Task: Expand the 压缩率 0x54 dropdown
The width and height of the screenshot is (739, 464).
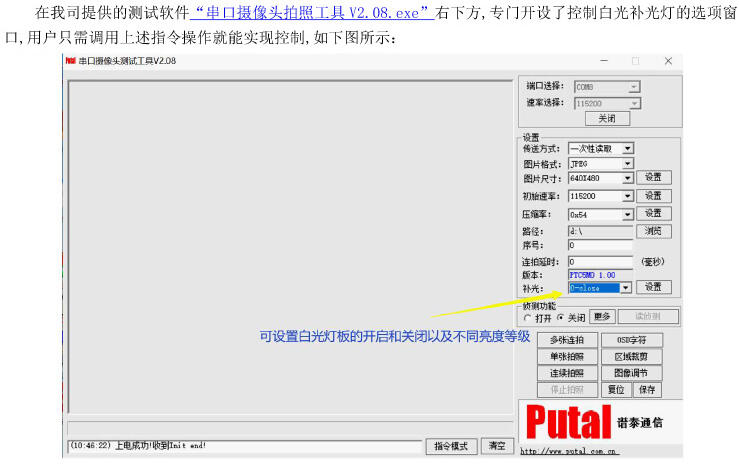Action: click(x=627, y=214)
